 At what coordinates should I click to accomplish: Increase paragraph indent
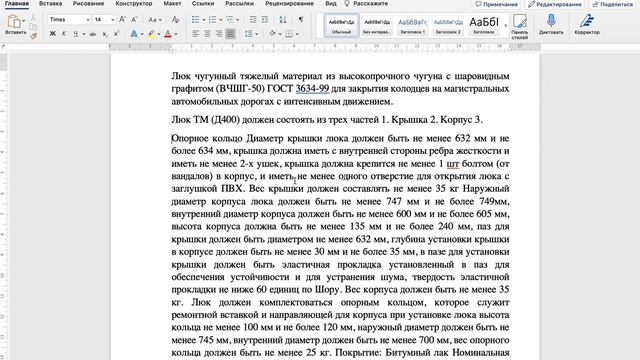pos(264,20)
